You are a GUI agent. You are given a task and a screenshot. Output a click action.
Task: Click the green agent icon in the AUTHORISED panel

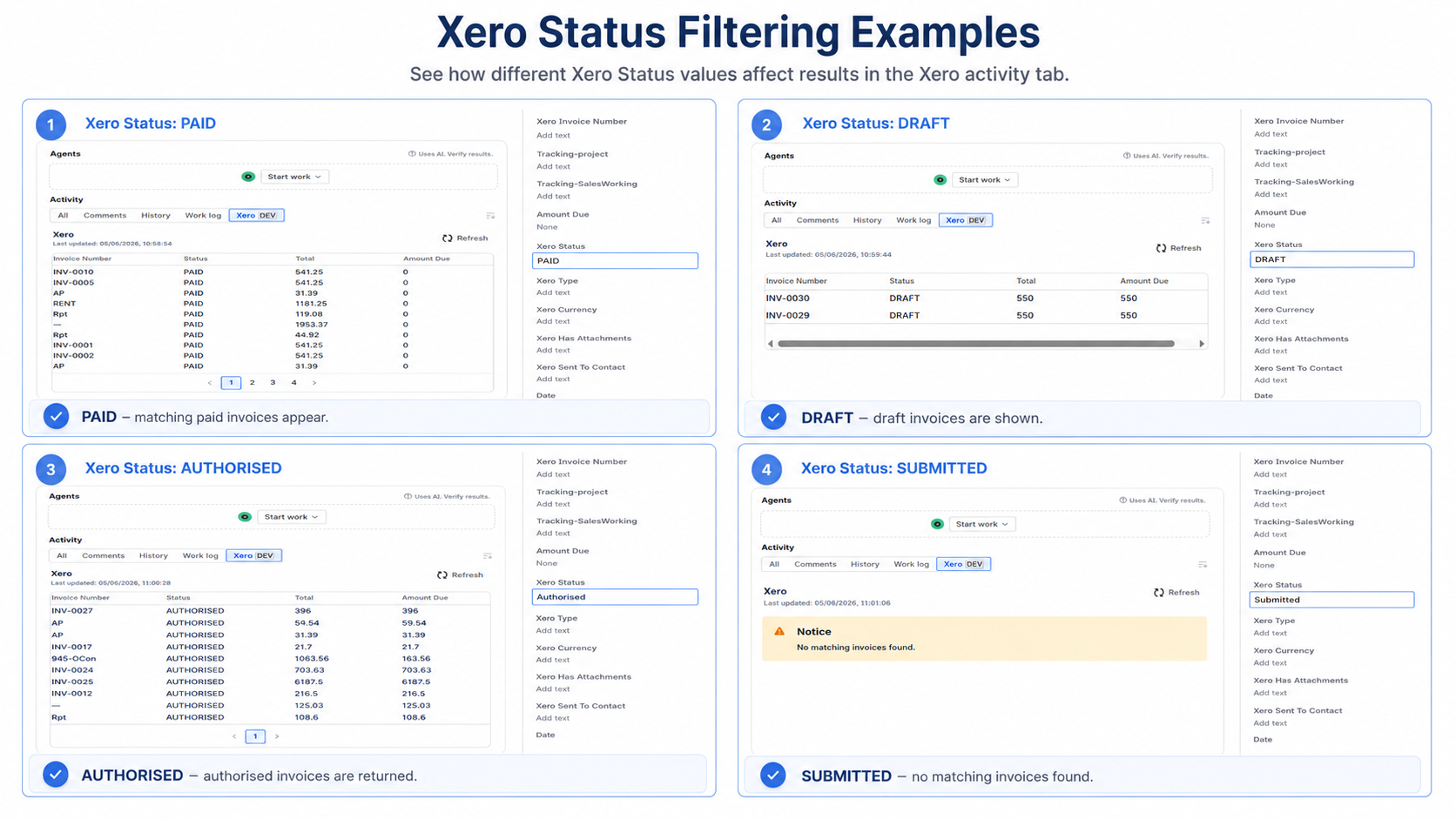[x=245, y=517]
